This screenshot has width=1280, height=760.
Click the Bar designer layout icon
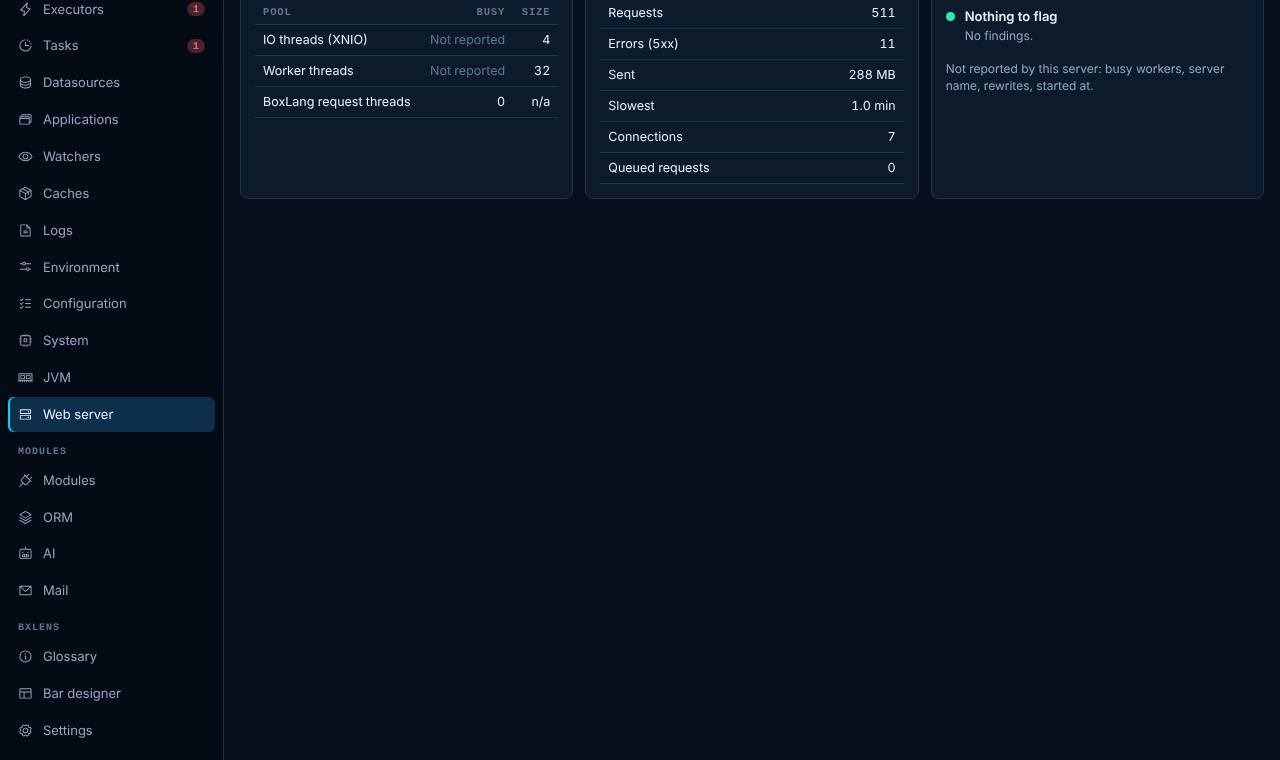[x=26, y=694]
